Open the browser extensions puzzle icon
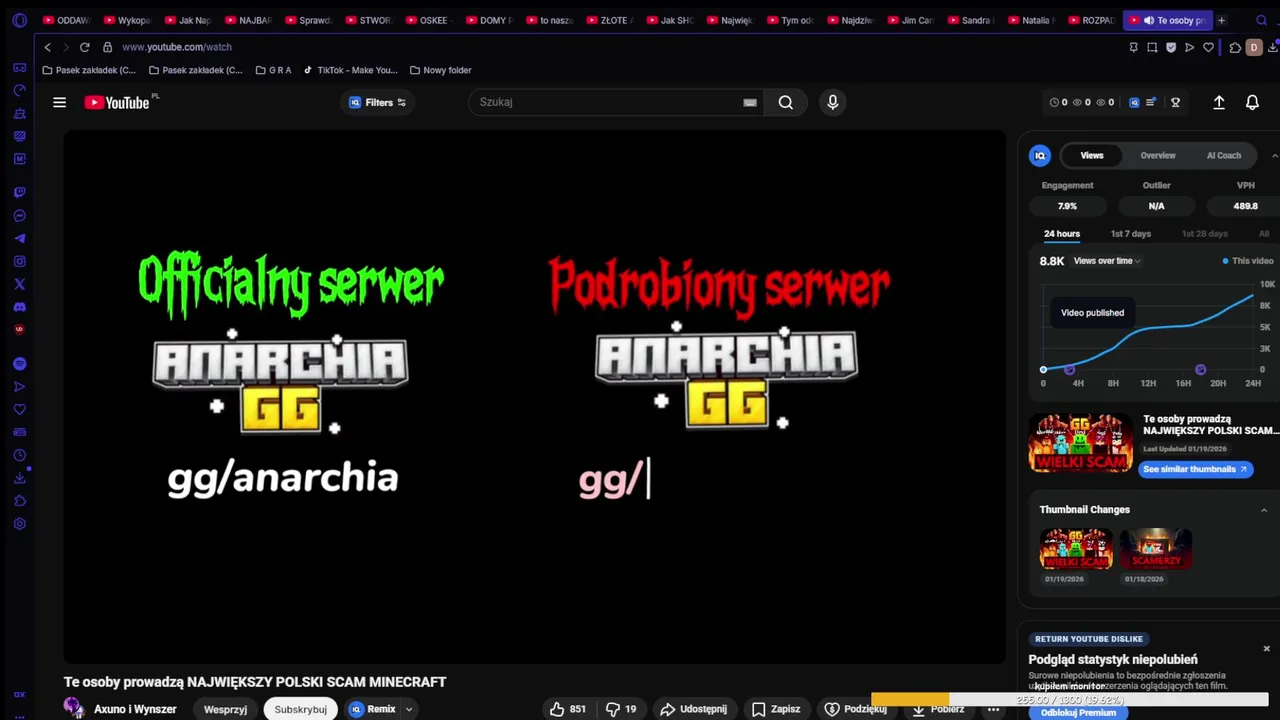 pyautogui.click(x=1235, y=47)
